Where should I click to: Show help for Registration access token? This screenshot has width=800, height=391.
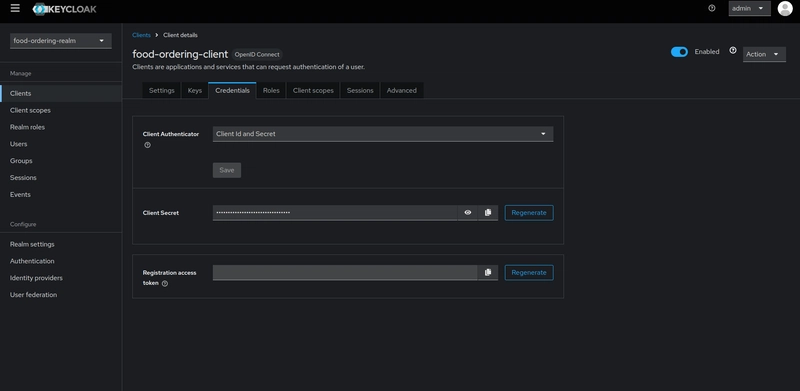[x=165, y=284]
